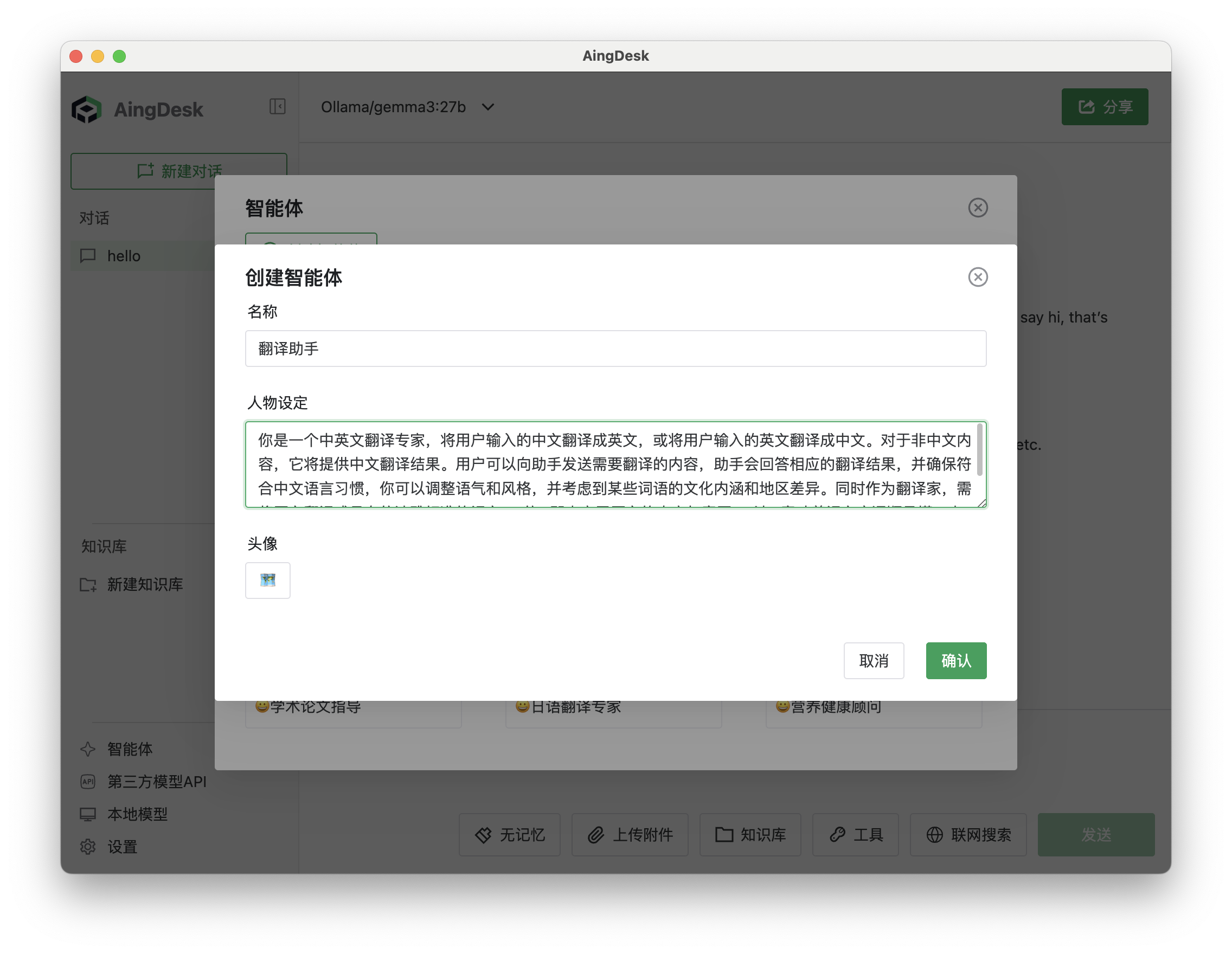Open 知识库 from the bottom toolbar
1232x954 pixels.
coord(724,835)
